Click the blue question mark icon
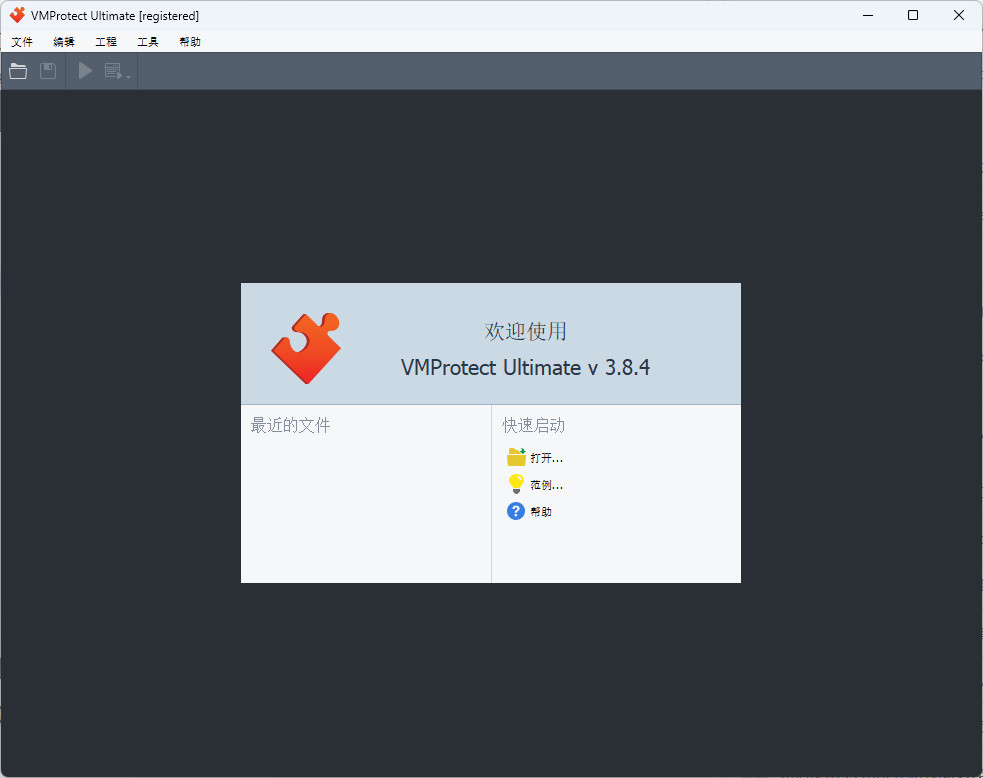 [x=515, y=511]
